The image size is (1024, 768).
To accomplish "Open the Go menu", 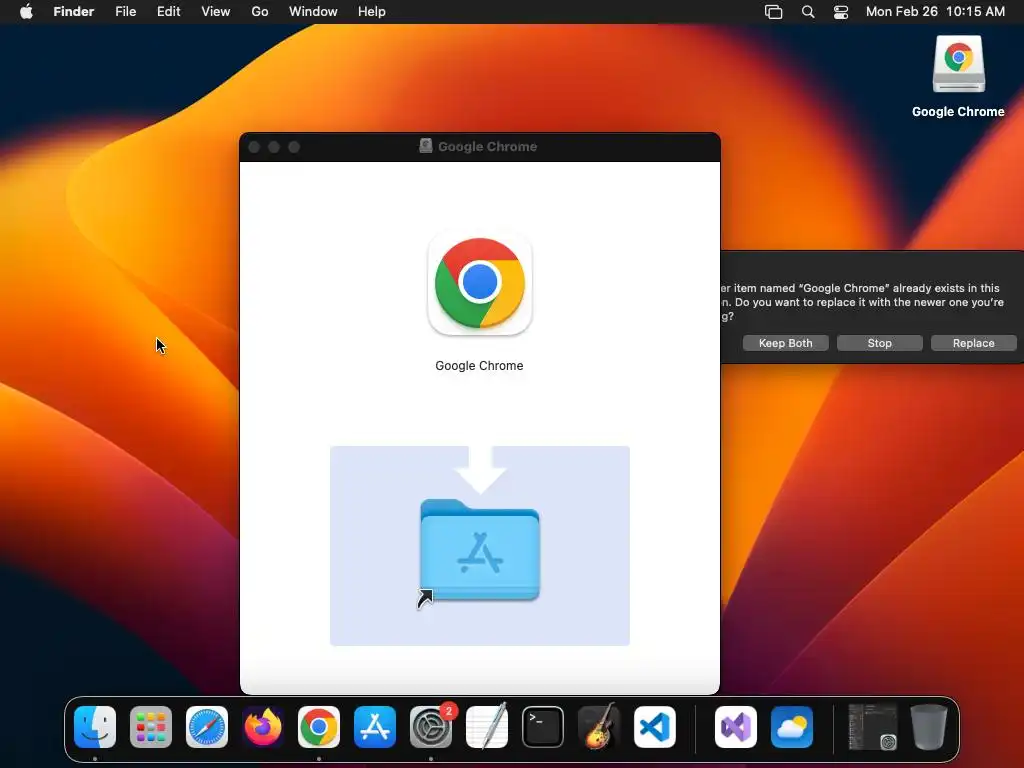I will point(260,11).
